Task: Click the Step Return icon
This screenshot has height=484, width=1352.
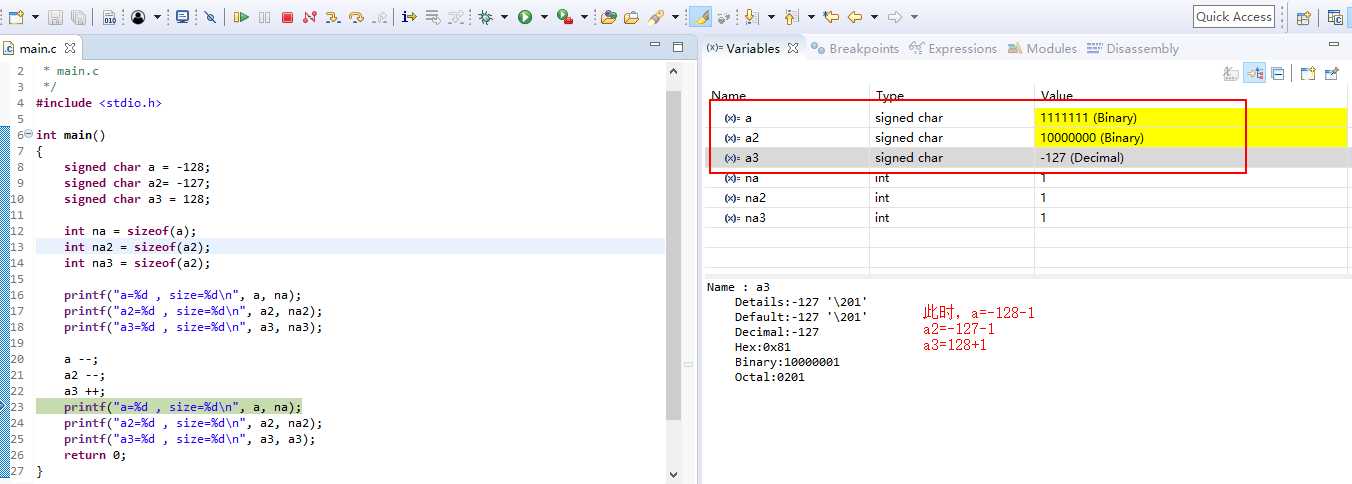Action: click(380, 17)
